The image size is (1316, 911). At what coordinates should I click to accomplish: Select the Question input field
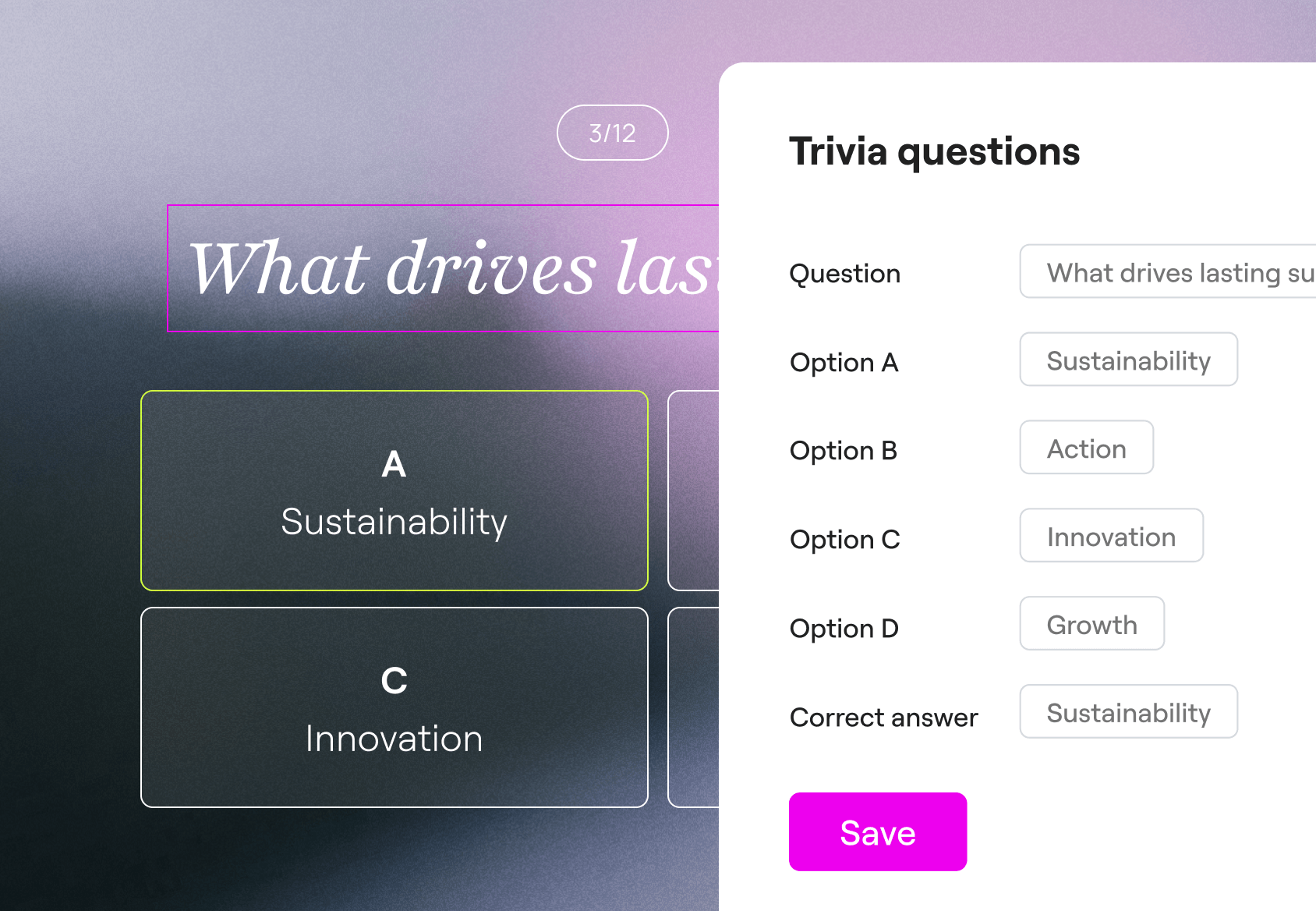point(1168,271)
